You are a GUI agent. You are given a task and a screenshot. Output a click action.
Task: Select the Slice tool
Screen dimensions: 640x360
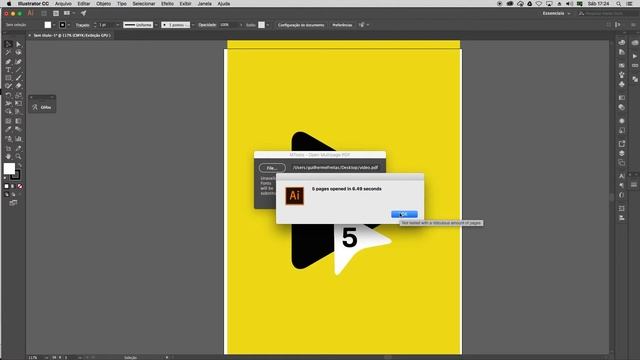[x=18, y=149]
